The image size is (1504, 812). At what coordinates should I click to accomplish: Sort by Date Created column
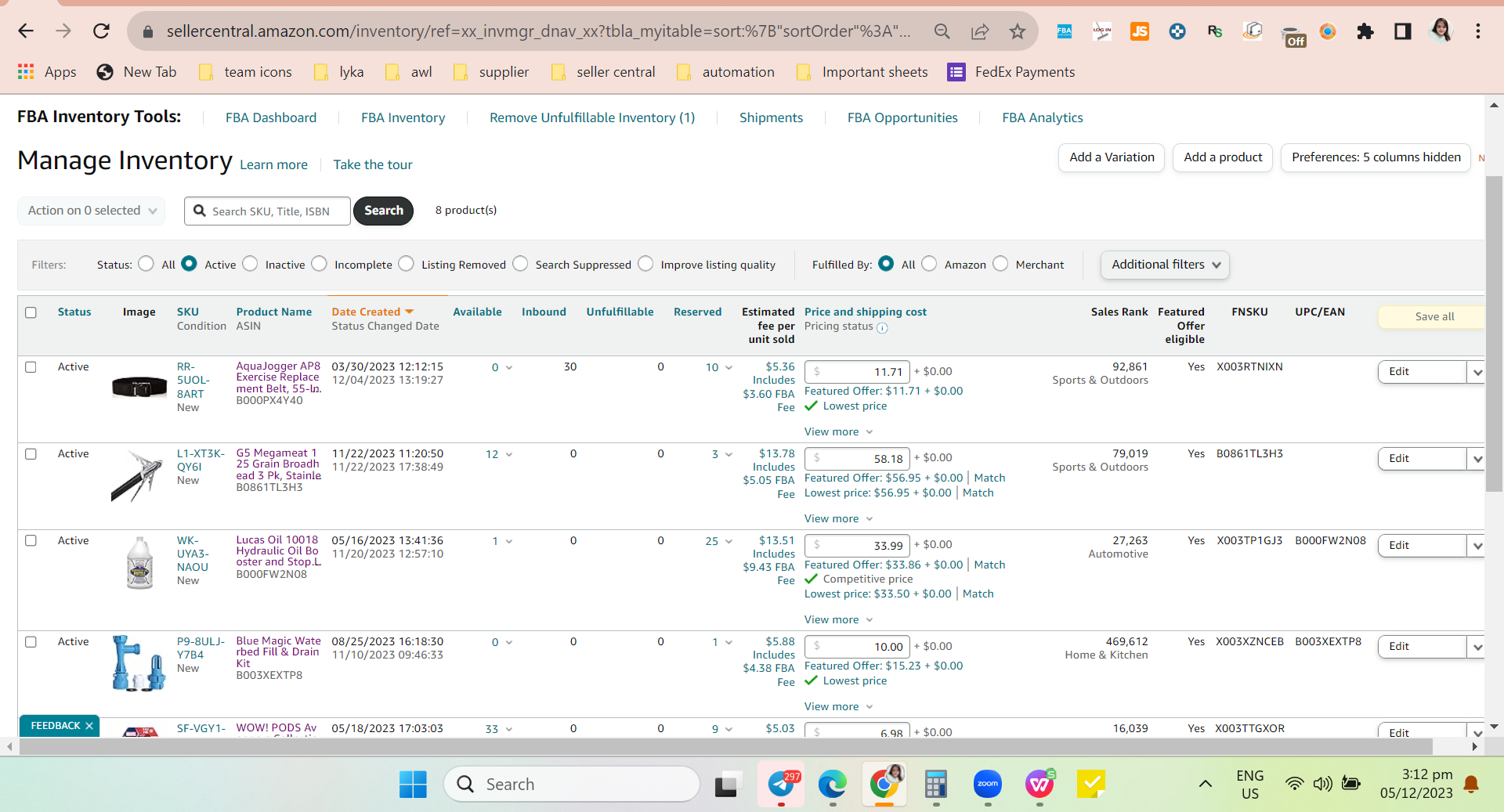372,312
